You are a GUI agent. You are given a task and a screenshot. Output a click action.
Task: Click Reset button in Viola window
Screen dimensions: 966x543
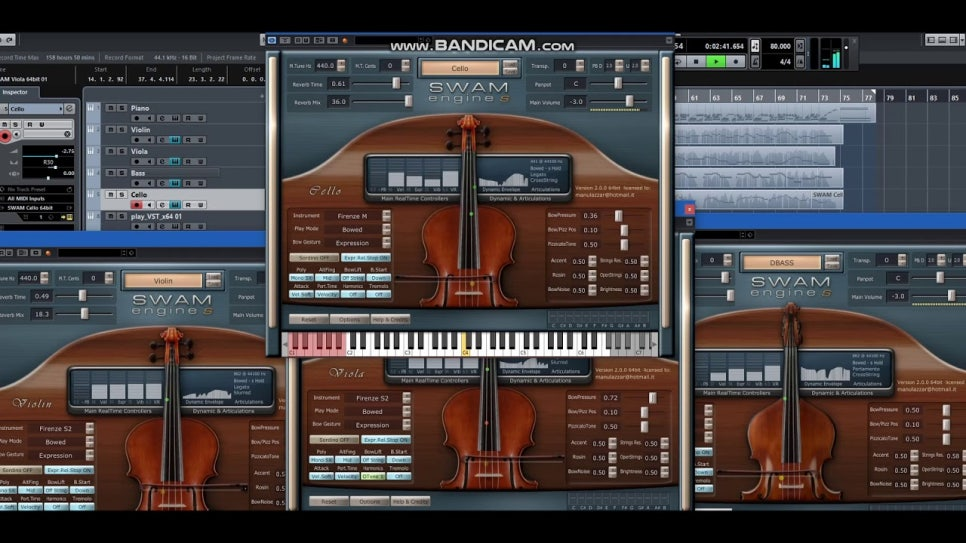[329, 501]
